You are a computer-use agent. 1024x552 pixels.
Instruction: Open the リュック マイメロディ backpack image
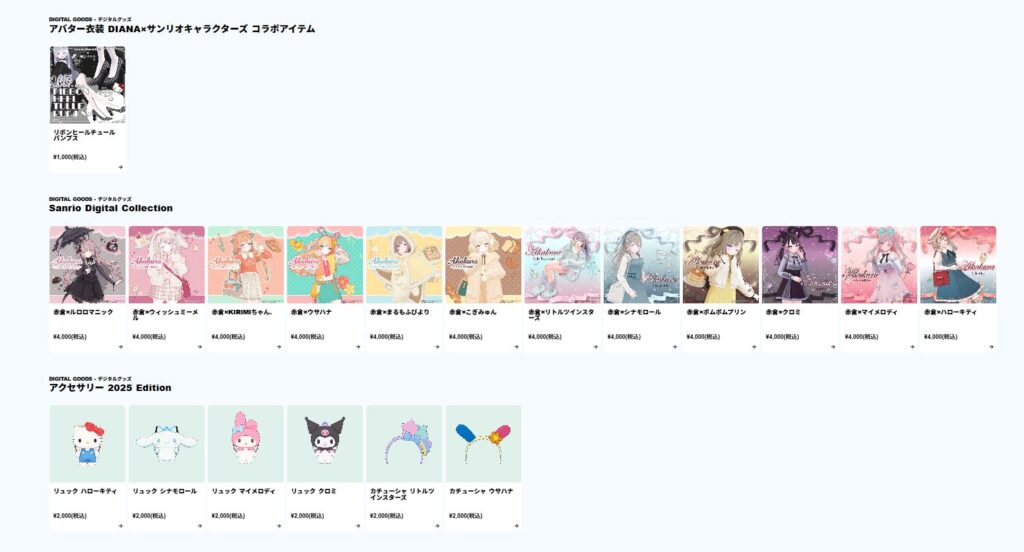tap(246, 444)
